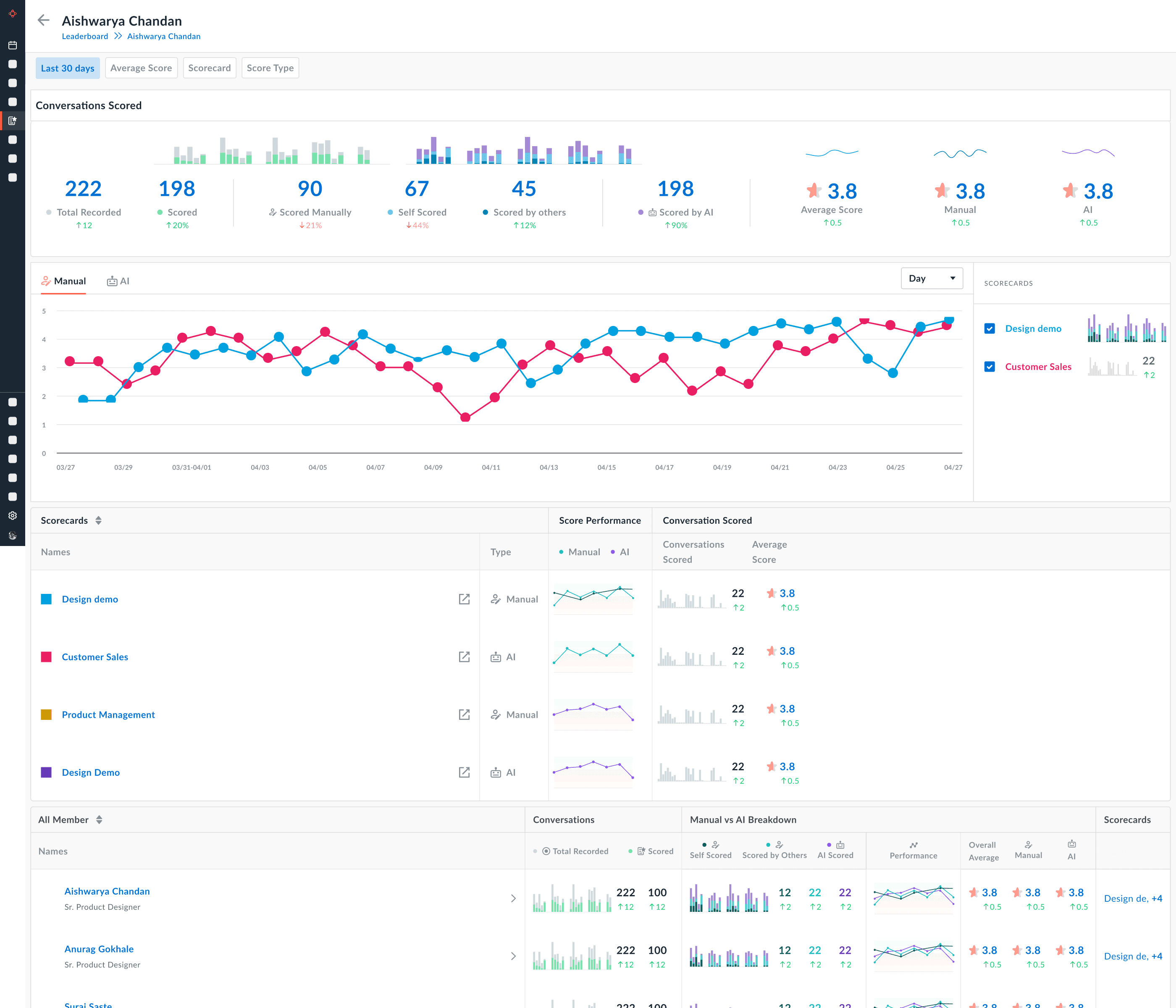Expand Anurag Gokhale member row chevron
The height and width of the screenshot is (1008, 1176).
(513, 956)
